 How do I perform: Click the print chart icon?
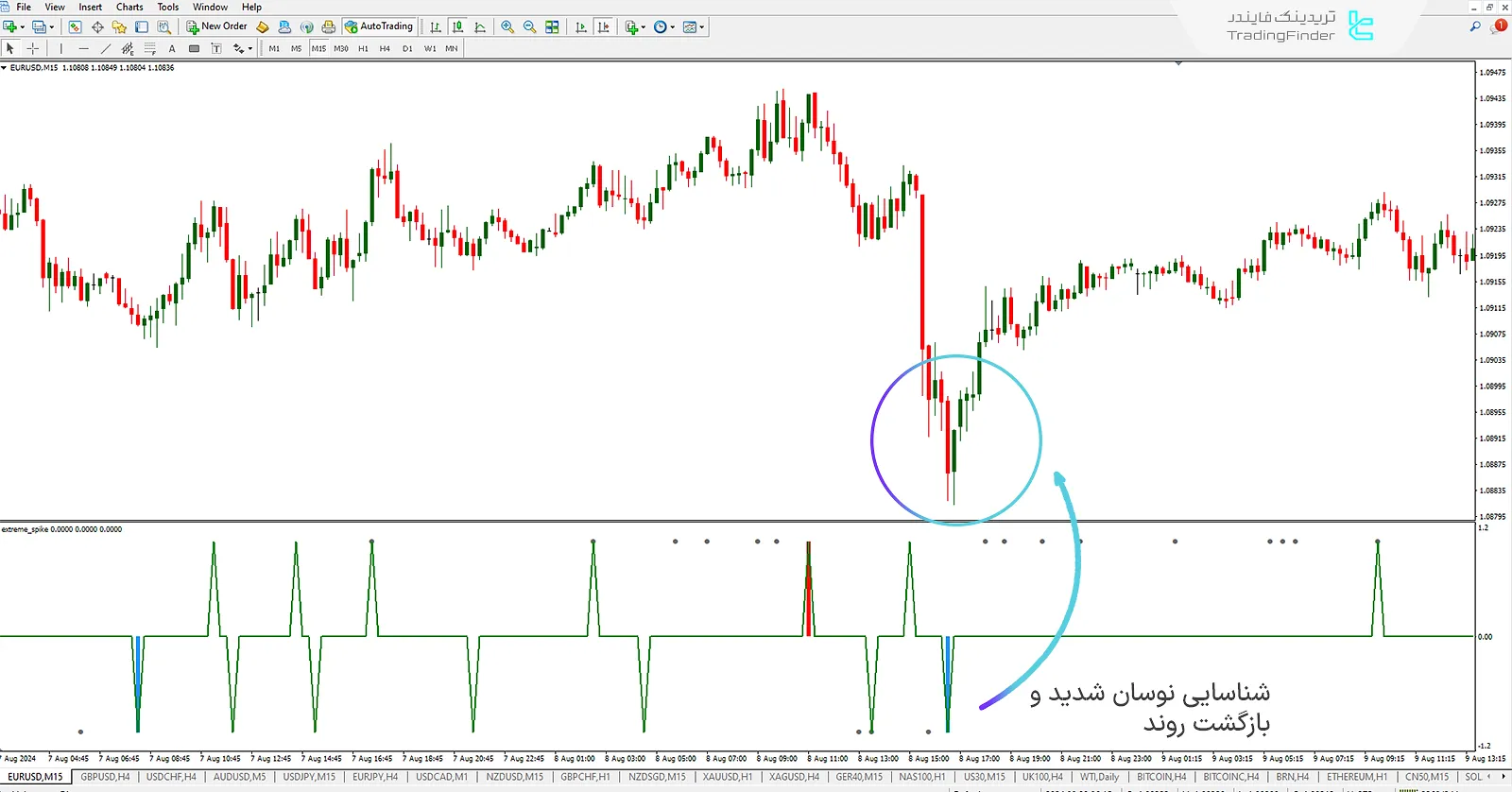tap(328, 27)
